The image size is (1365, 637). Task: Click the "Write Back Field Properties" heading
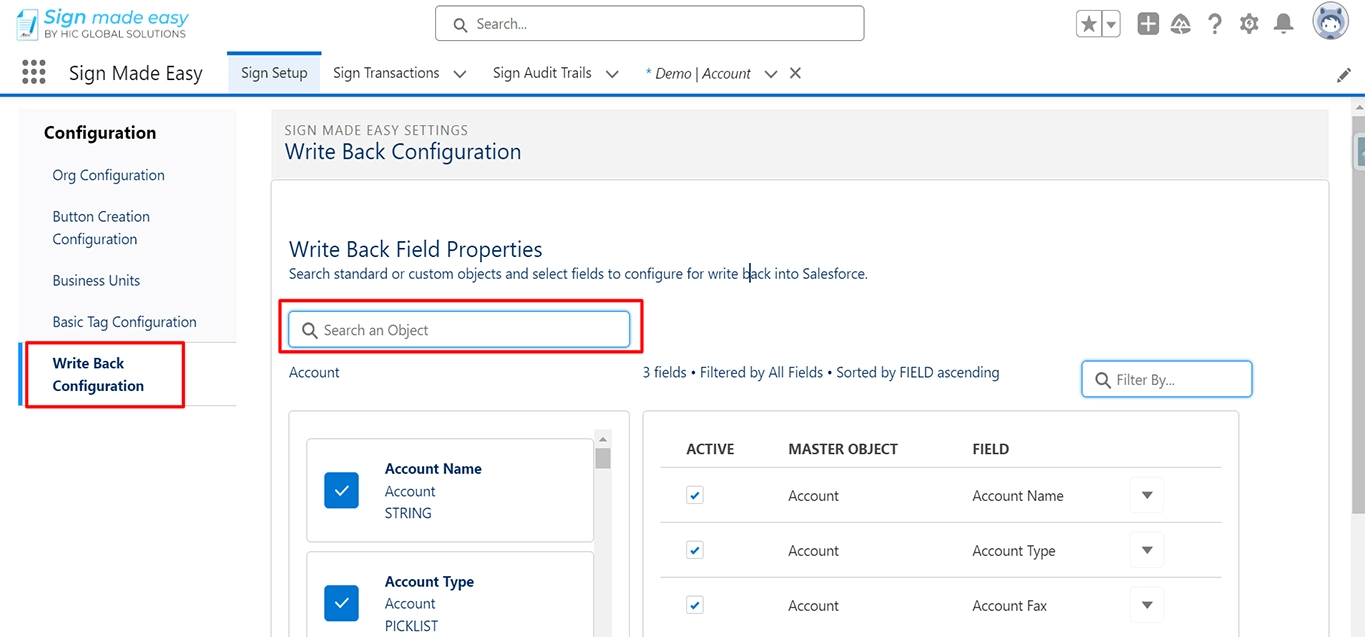416,249
